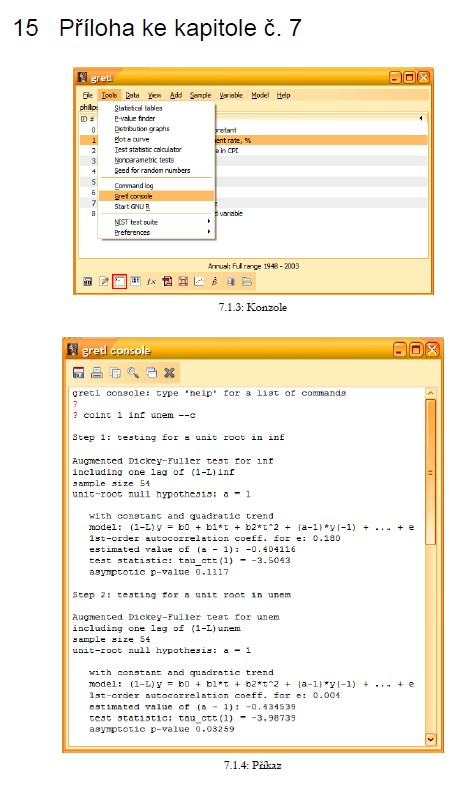This screenshot has width=475, height=788.
Task: Click the console line 'coint 1 inf unem --c'
Action: pos(139,415)
